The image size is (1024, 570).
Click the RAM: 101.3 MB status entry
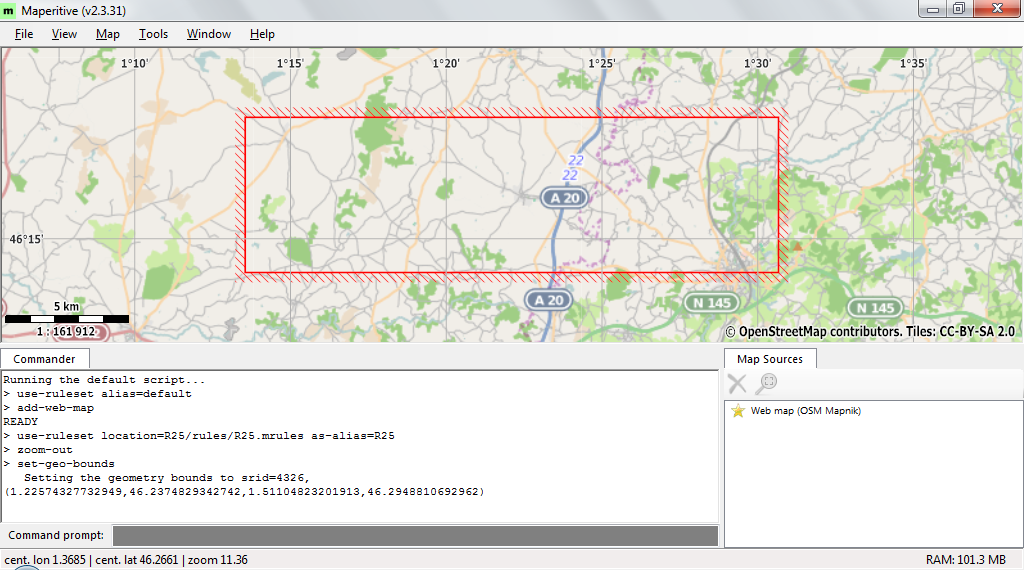(966, 560)
